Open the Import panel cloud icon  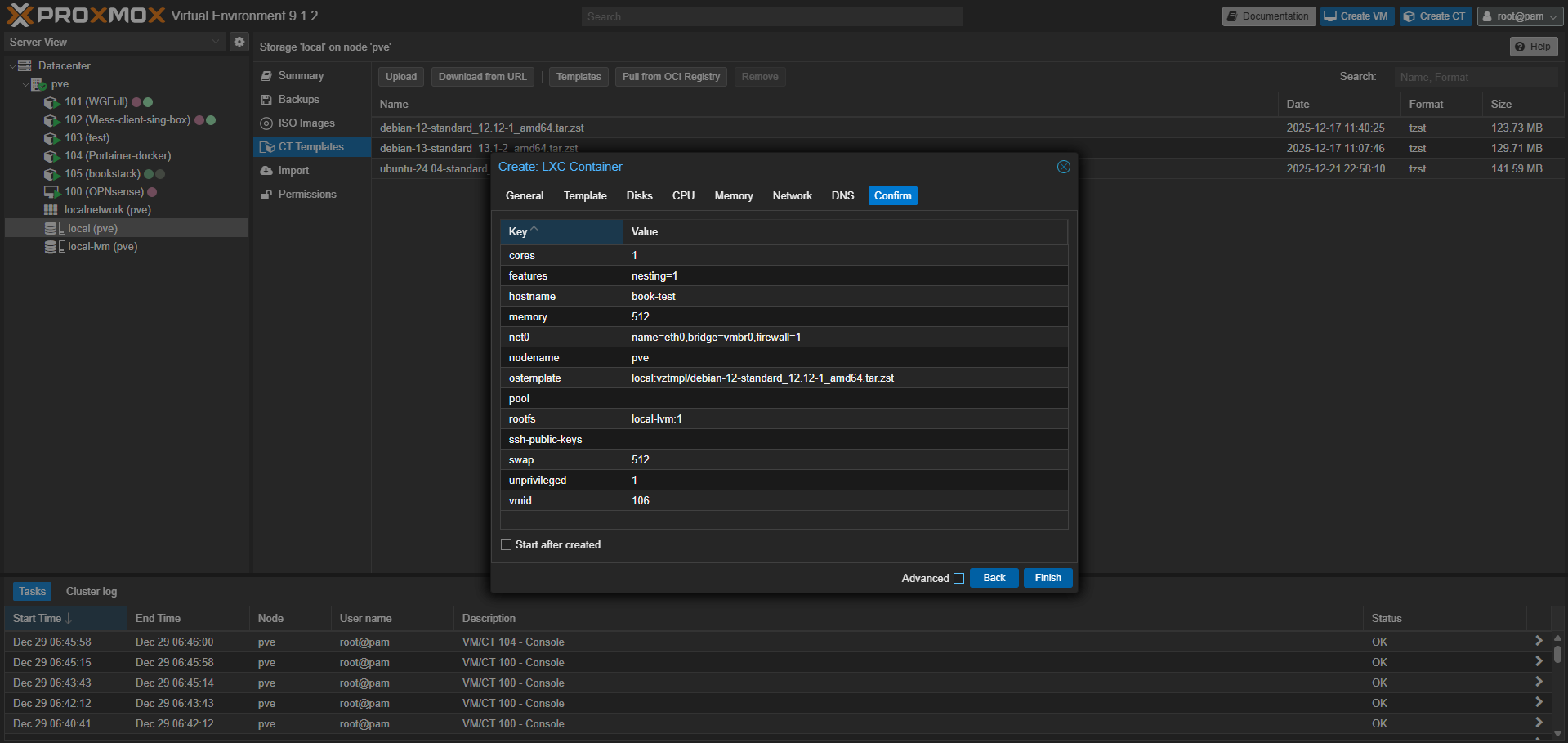(266, 171)
